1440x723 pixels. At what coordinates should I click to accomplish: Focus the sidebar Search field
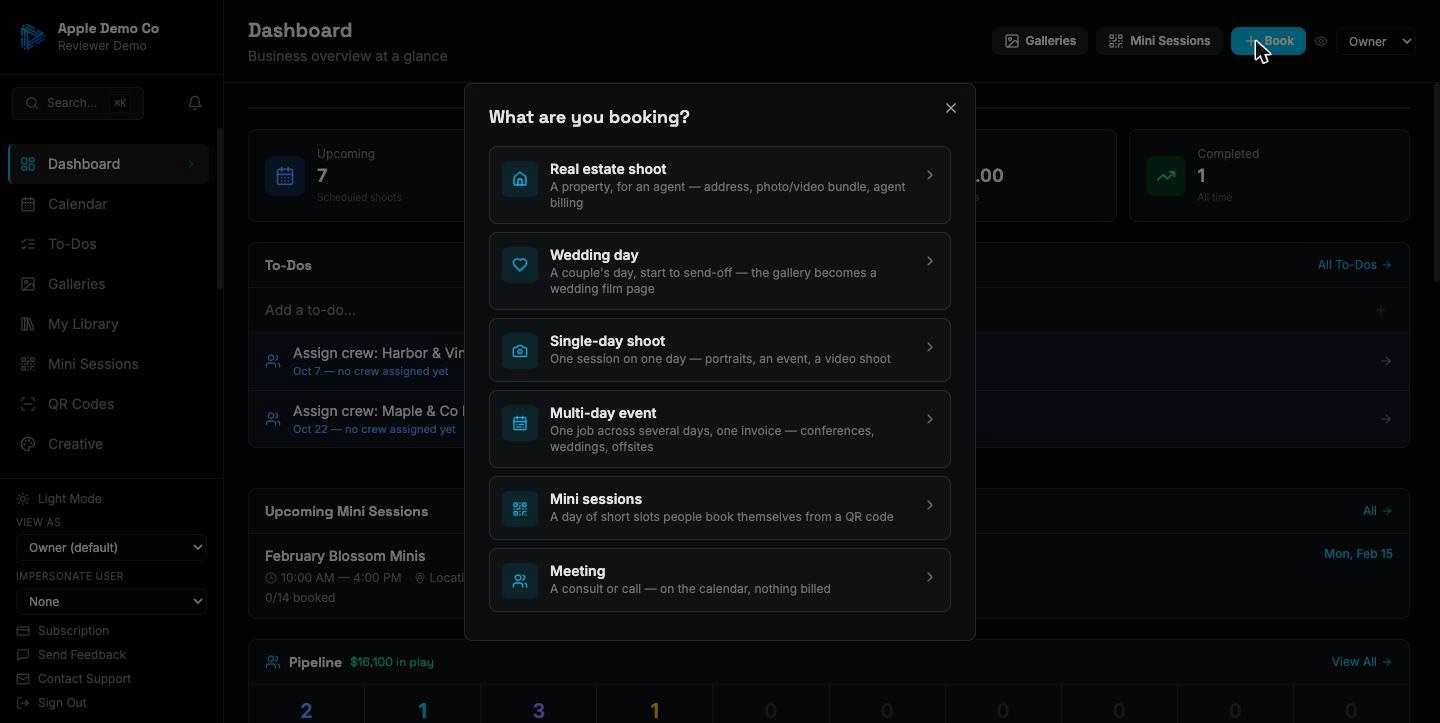coord(78,103)
